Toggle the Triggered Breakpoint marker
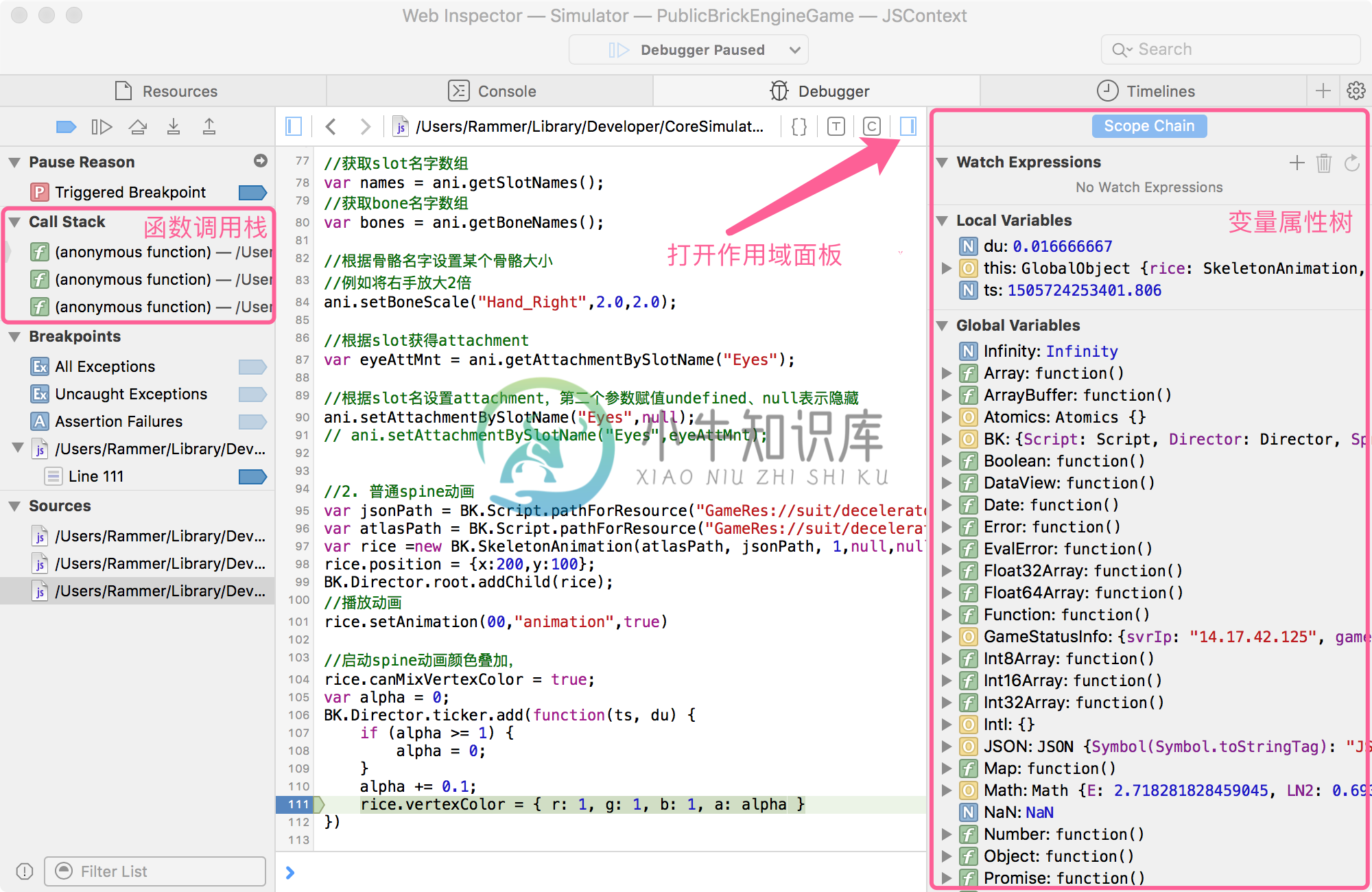This screenshot has height=892, width=1372. coord(252,192)
